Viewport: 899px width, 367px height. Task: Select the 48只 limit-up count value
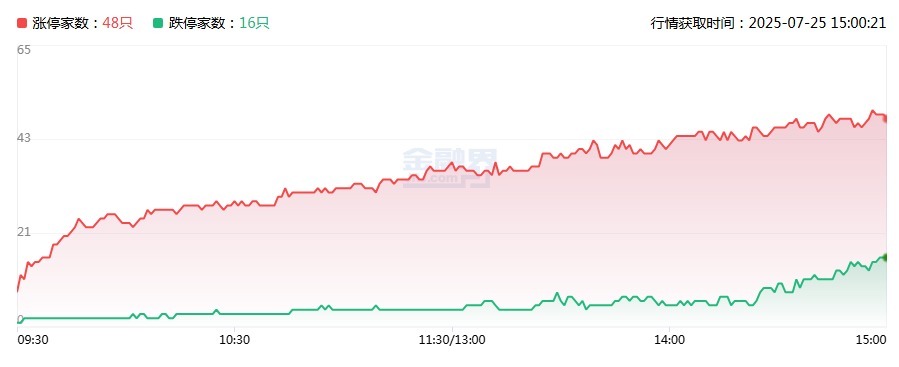(x=118, y=23)
